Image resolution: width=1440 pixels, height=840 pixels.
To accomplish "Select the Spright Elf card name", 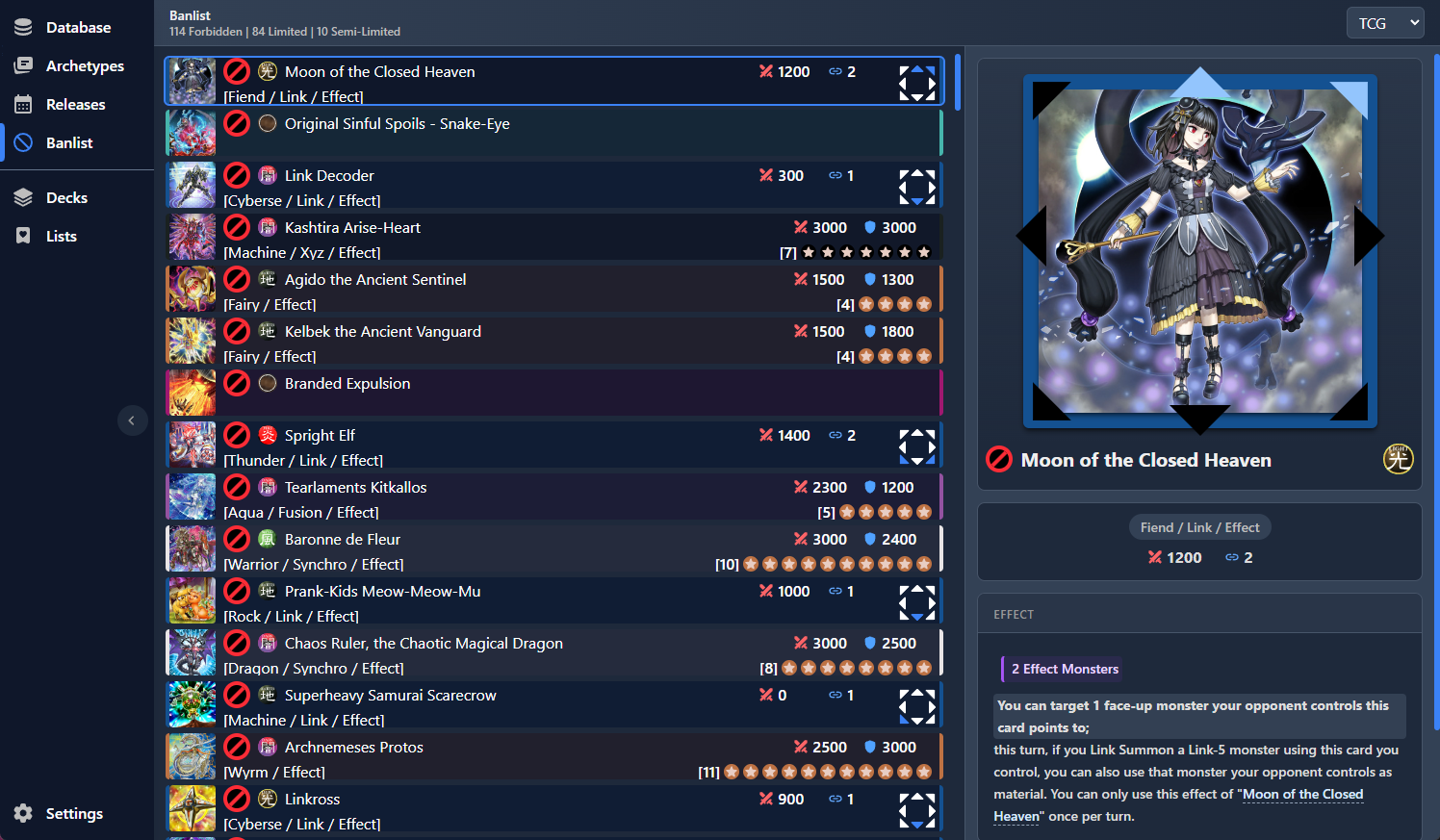I will [x=320, y=435].
